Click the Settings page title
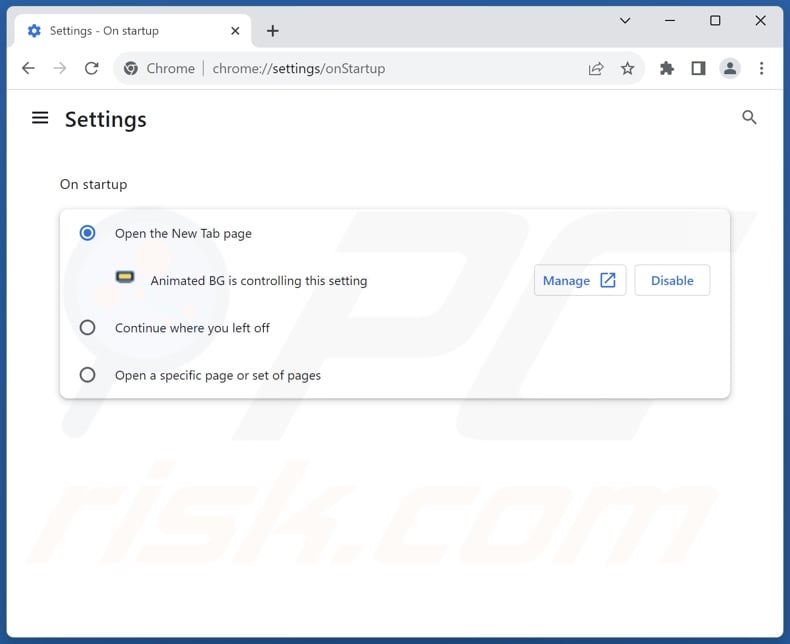Image resolution: width=790 pixels, height=644 pixels. [106, 119]
